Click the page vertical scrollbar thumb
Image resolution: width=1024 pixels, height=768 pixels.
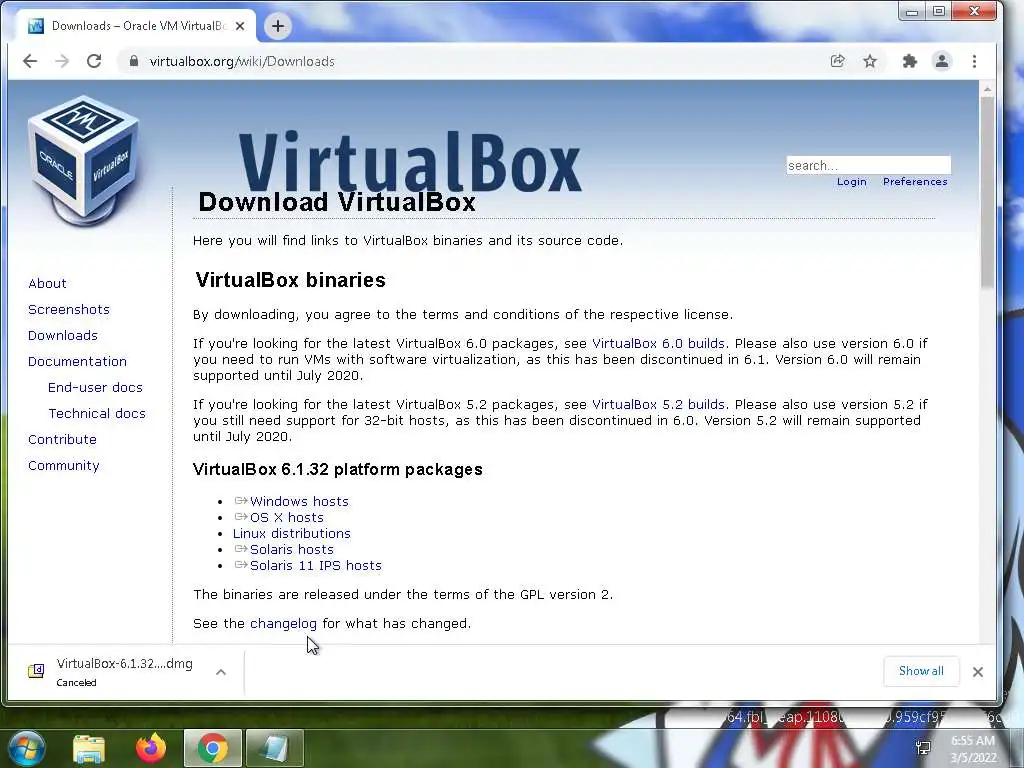(x=987, y=193)
